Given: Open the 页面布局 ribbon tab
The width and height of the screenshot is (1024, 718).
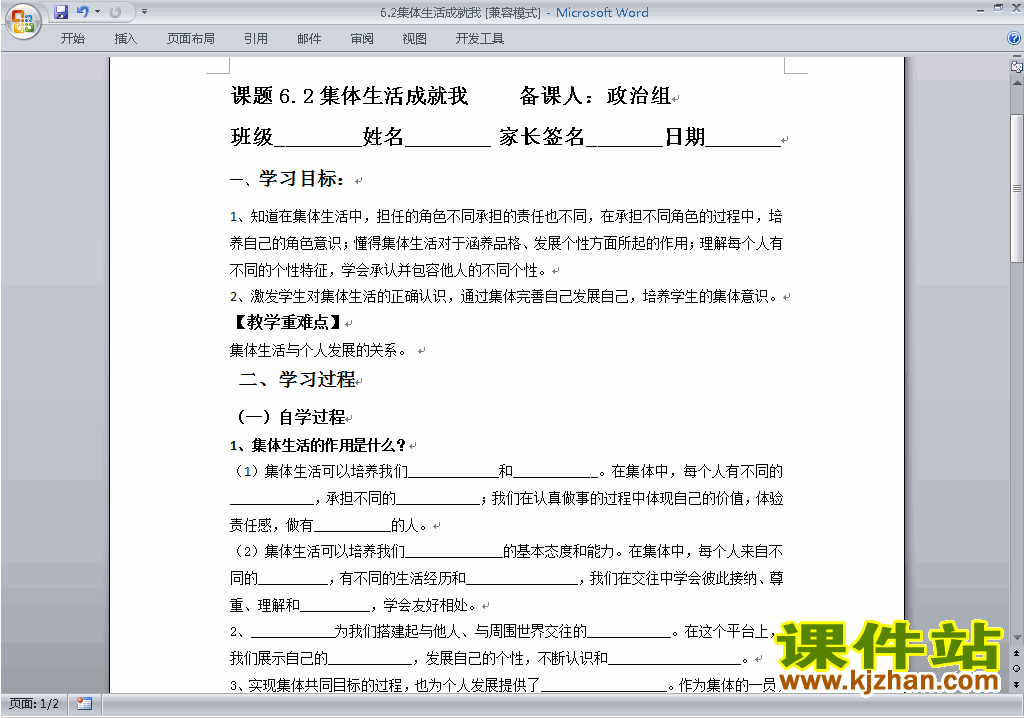Looking at the screenshot, I should coord(191,39).
